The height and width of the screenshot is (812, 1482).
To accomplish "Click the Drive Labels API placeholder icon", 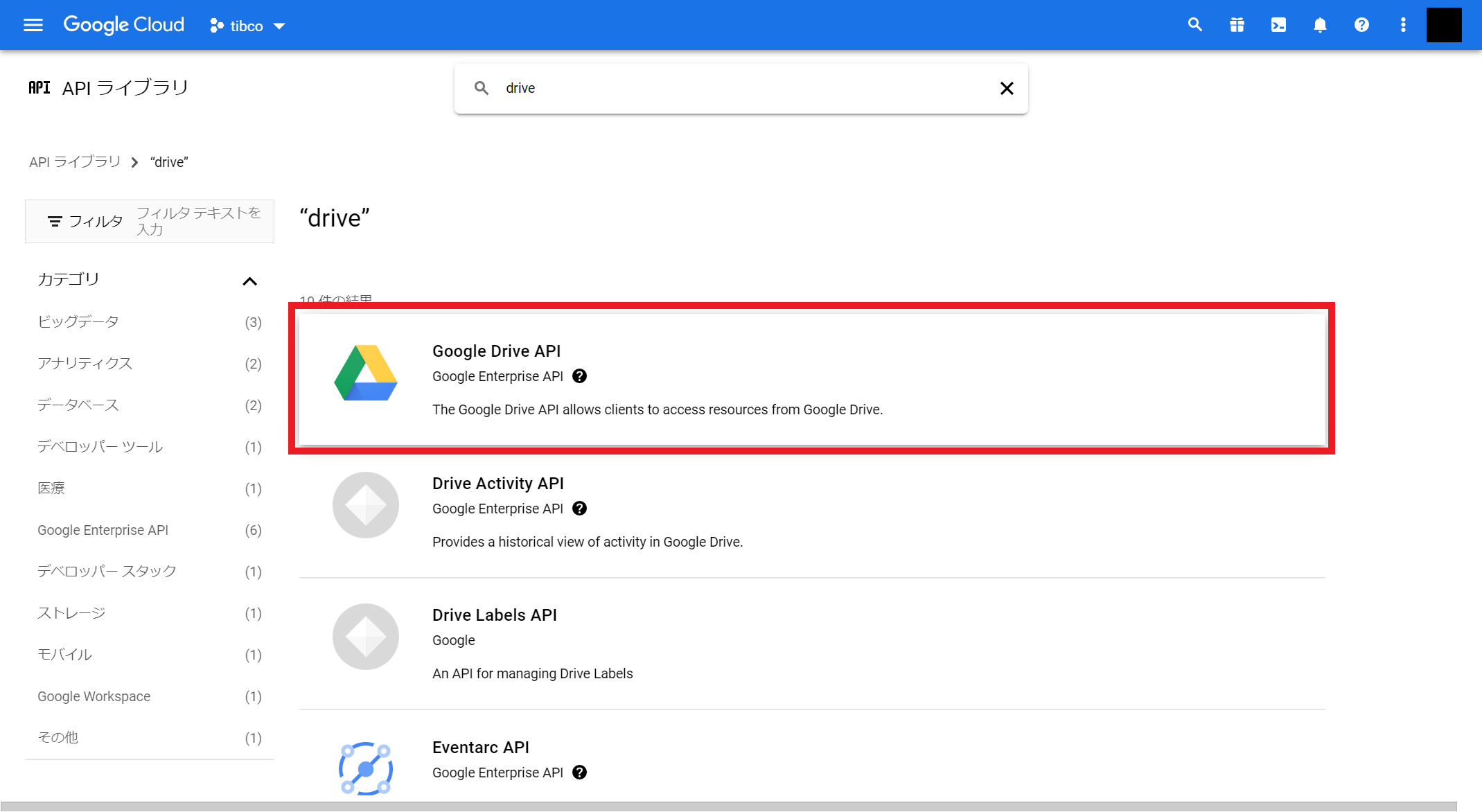I will click(x=366, y=637).
